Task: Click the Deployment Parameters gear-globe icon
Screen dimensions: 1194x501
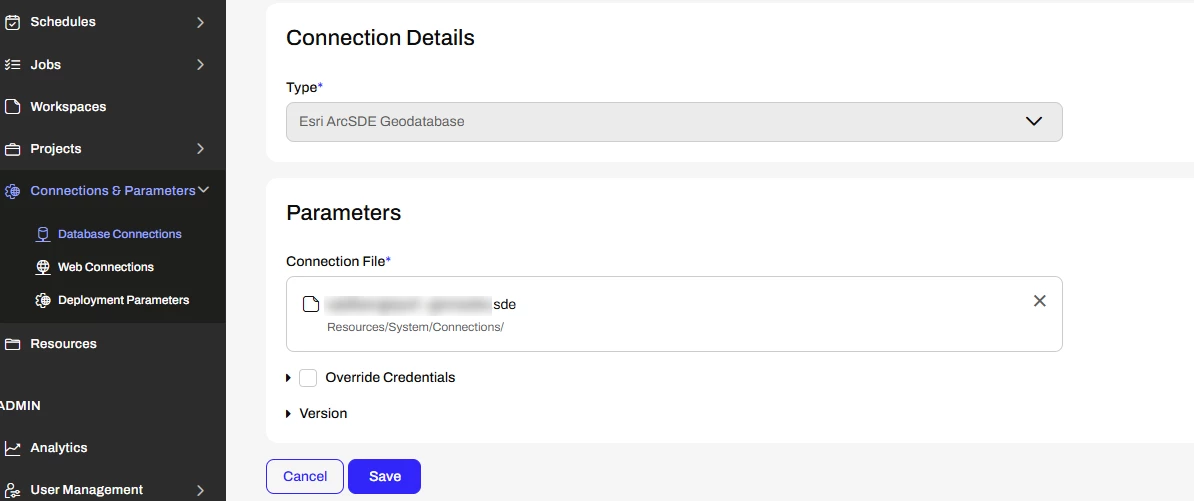Action: (x=42, y=300)
